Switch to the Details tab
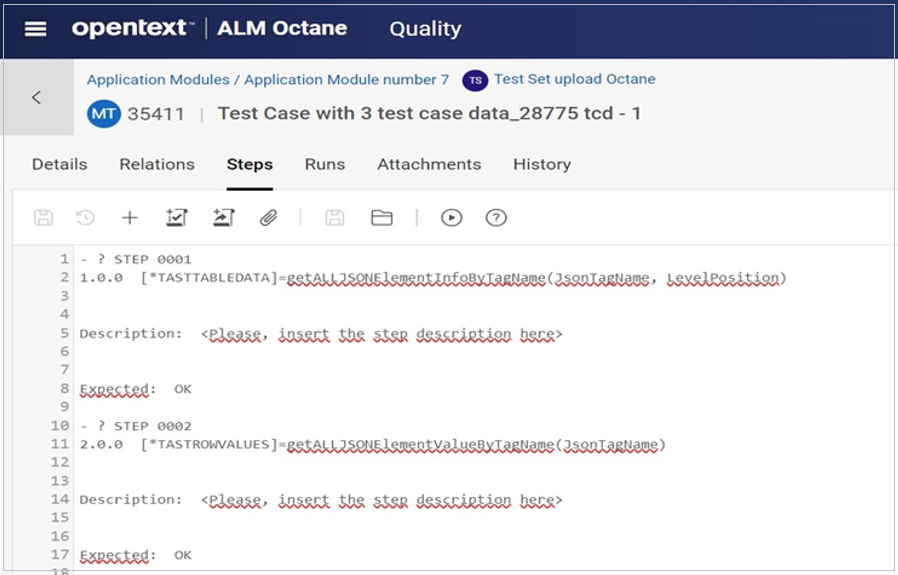The width and height of the screenshot is (898, 575). (59, 164)
